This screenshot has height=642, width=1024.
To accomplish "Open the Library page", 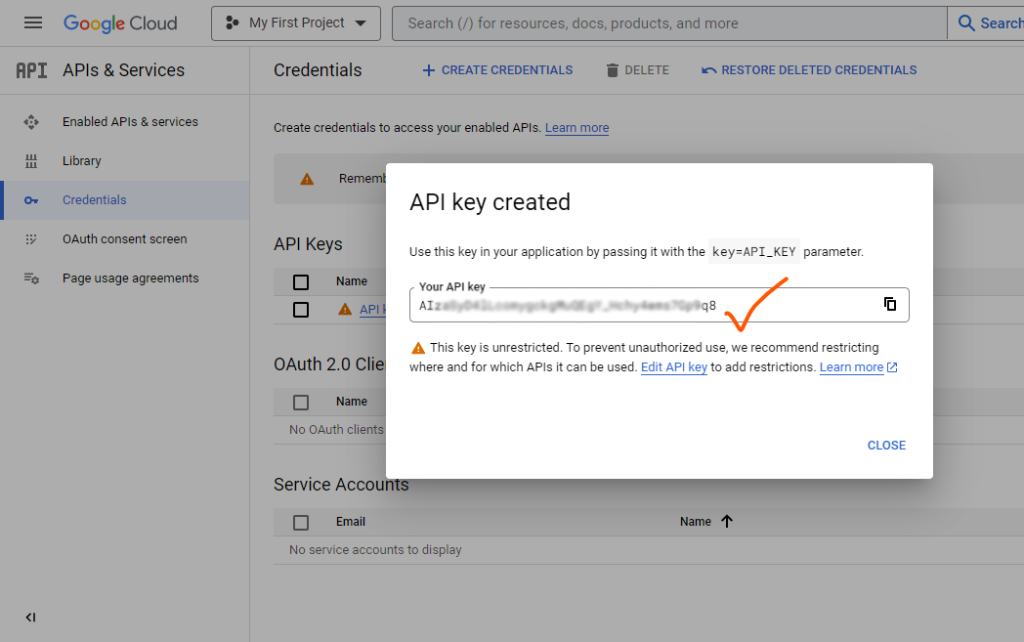I will (82, 161).
